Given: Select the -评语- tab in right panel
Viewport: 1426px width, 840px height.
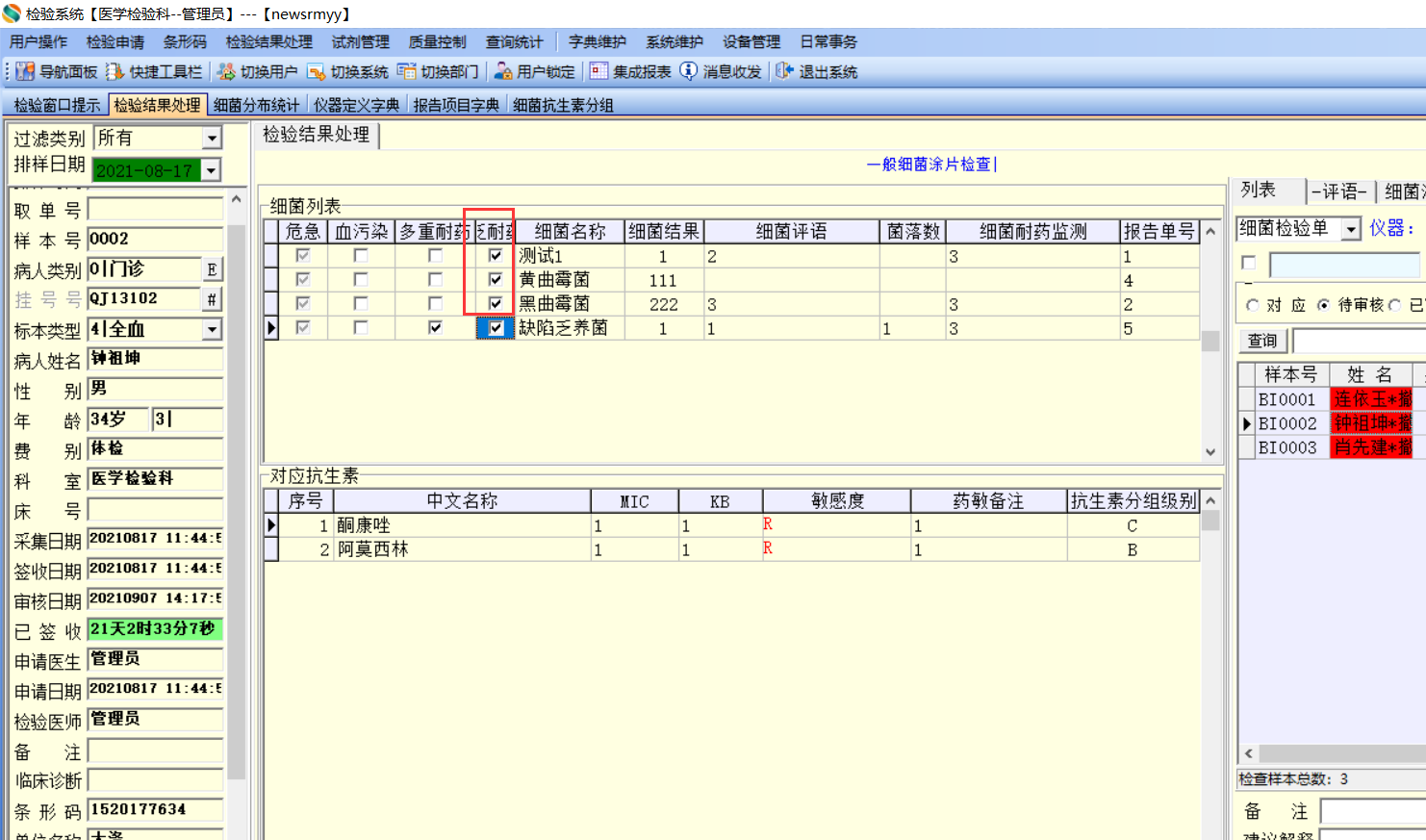Looking at the screenshot, I should [x=1339, y=191].
